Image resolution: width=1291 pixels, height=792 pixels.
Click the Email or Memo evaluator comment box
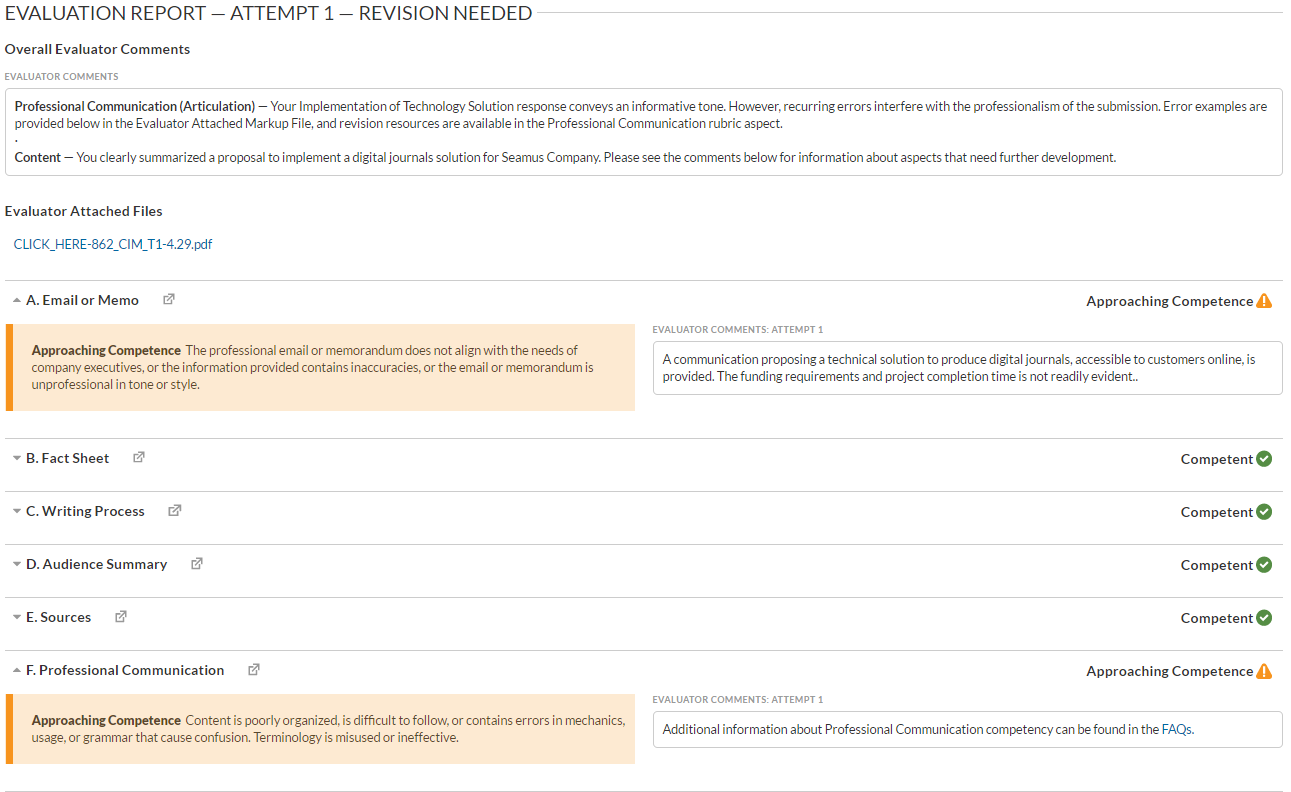click(x=966, y=368)
